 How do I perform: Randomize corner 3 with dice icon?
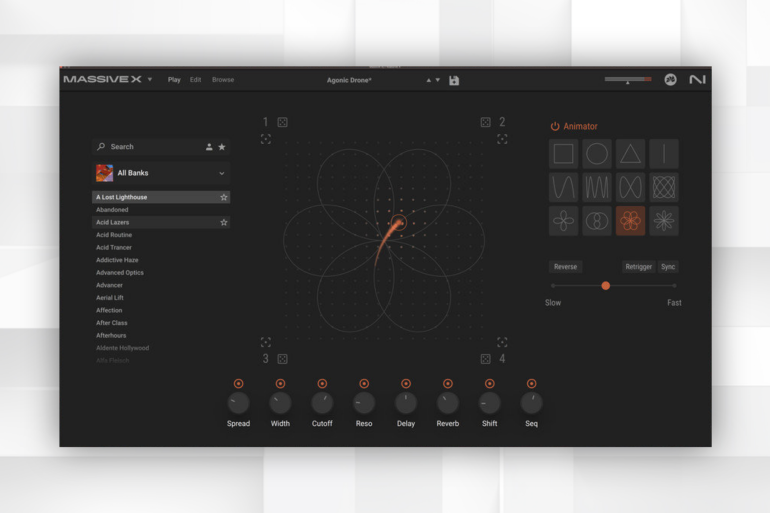tap(282, 359)
